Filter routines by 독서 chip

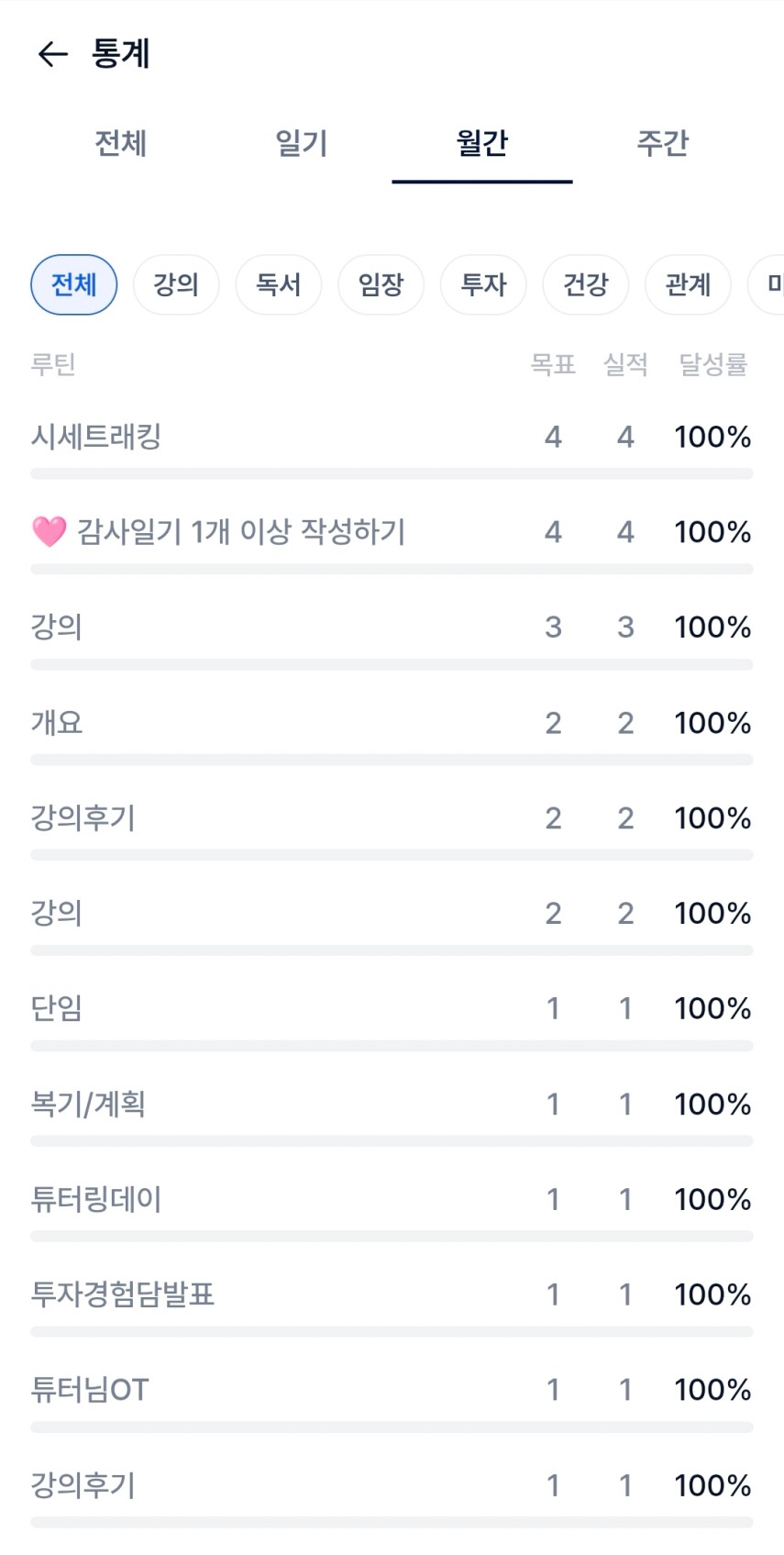pos(279,284)
